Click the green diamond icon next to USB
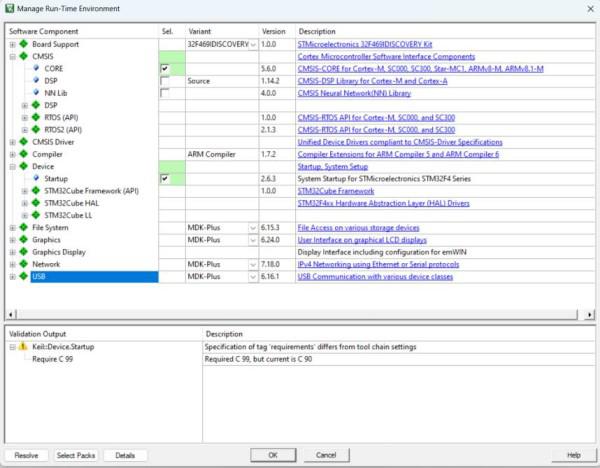The height and width of the screenshot is (468, 600). (x=24, y=276)
